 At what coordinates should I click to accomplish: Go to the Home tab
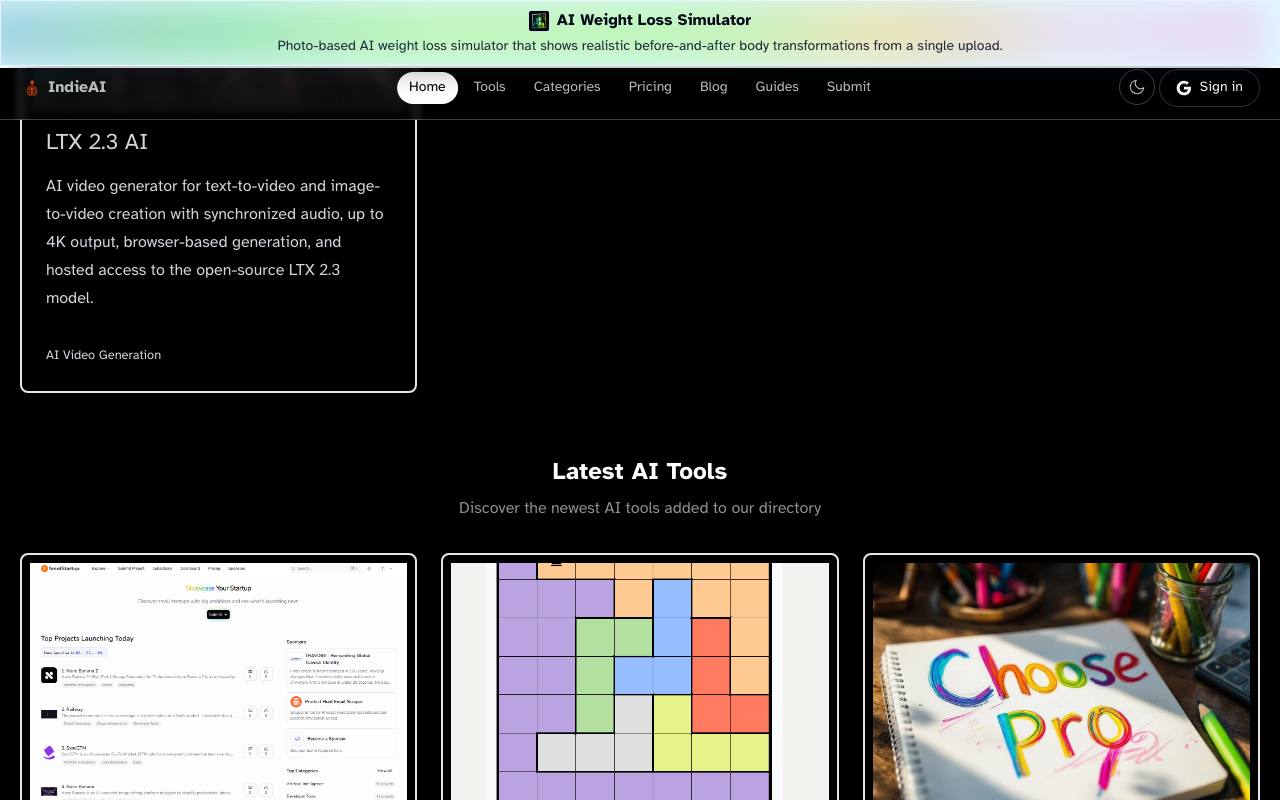tap(427, 87)
